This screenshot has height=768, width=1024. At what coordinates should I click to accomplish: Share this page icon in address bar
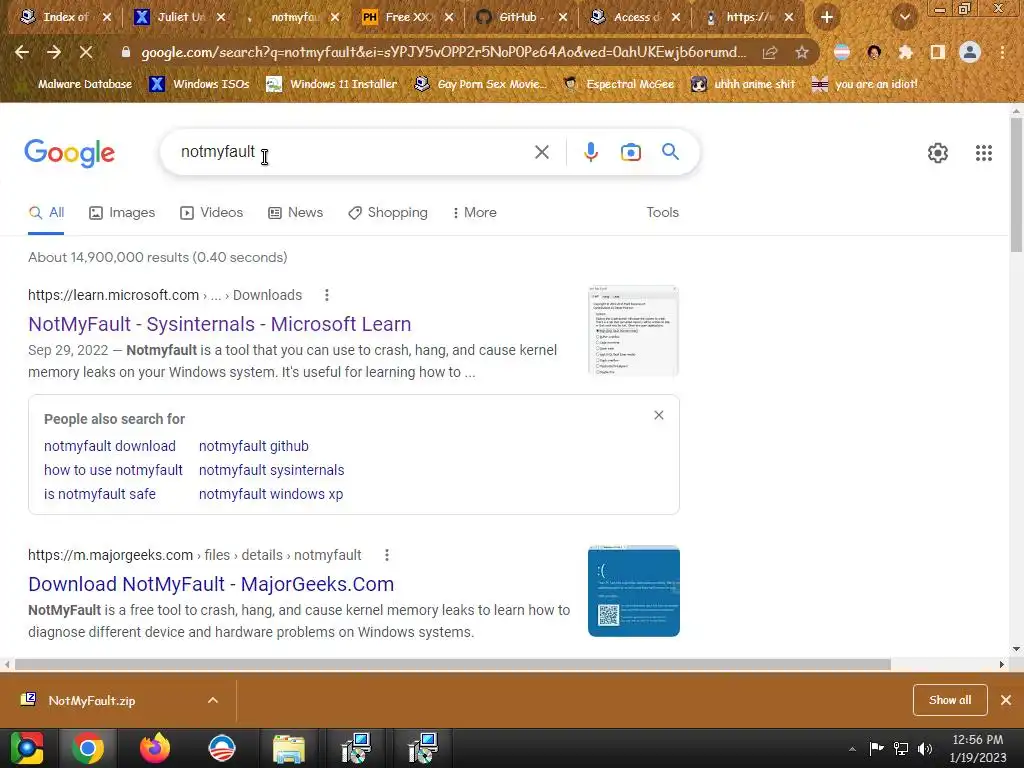770,52
